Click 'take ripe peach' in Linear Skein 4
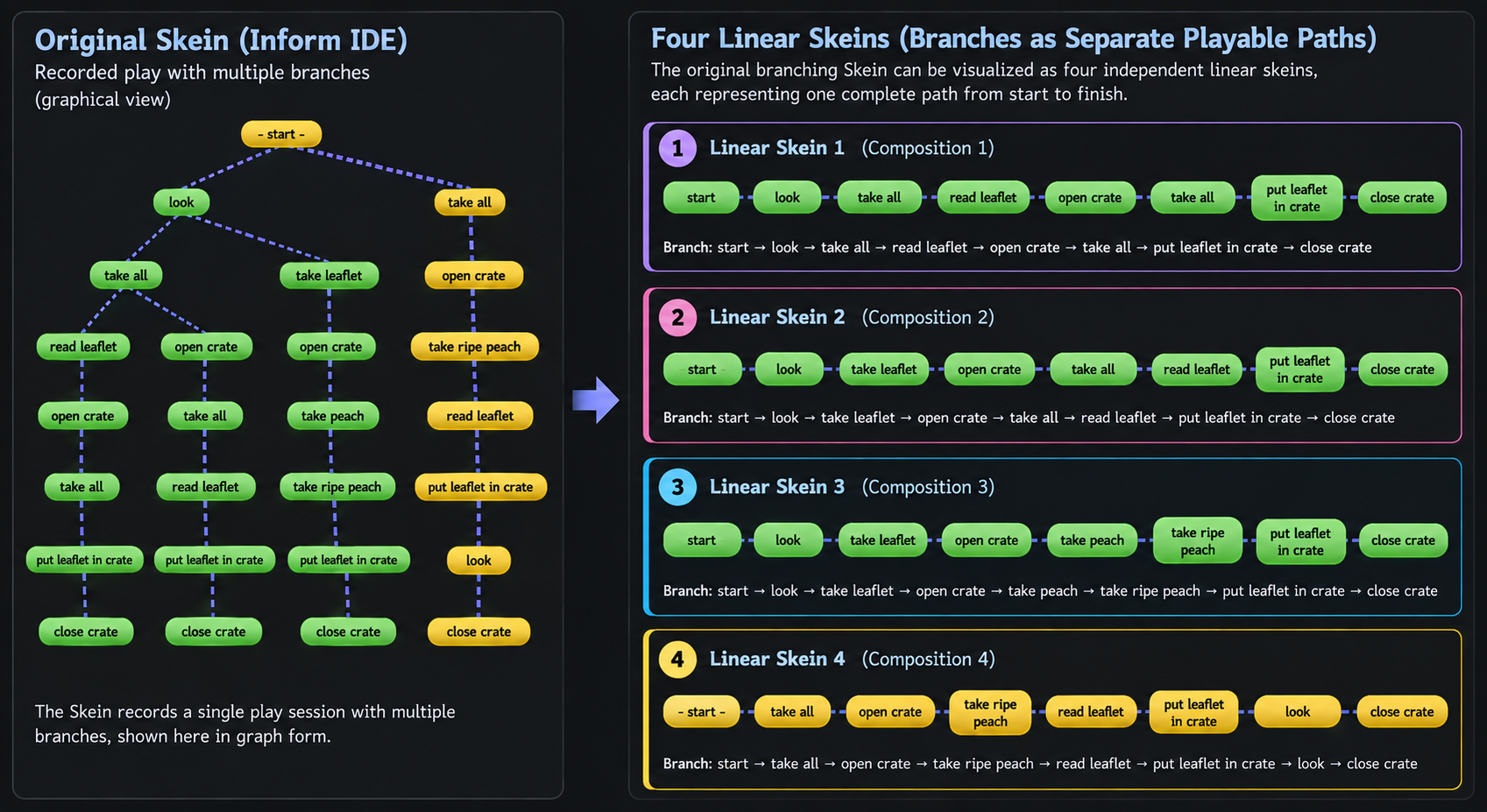 pyautogui.click(x=990, y=712)
